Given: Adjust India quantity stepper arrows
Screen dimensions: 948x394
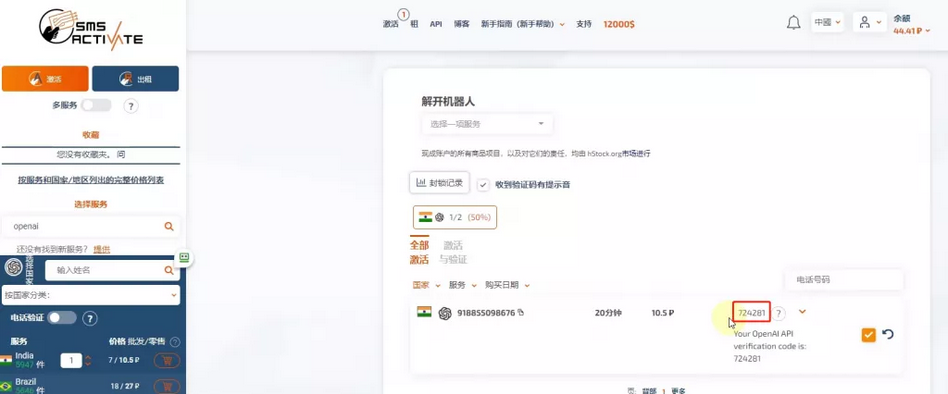Looking at the screenshot, I should [88, 361].
